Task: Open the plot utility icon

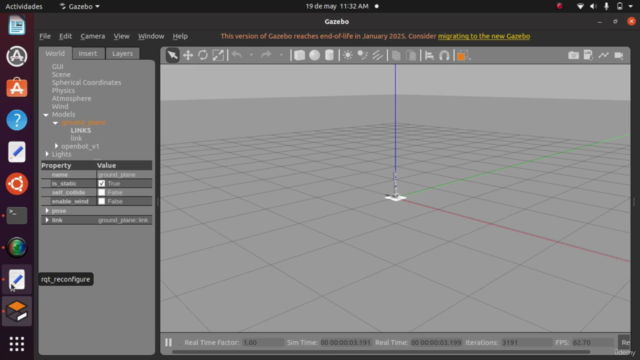Action: 603,55
